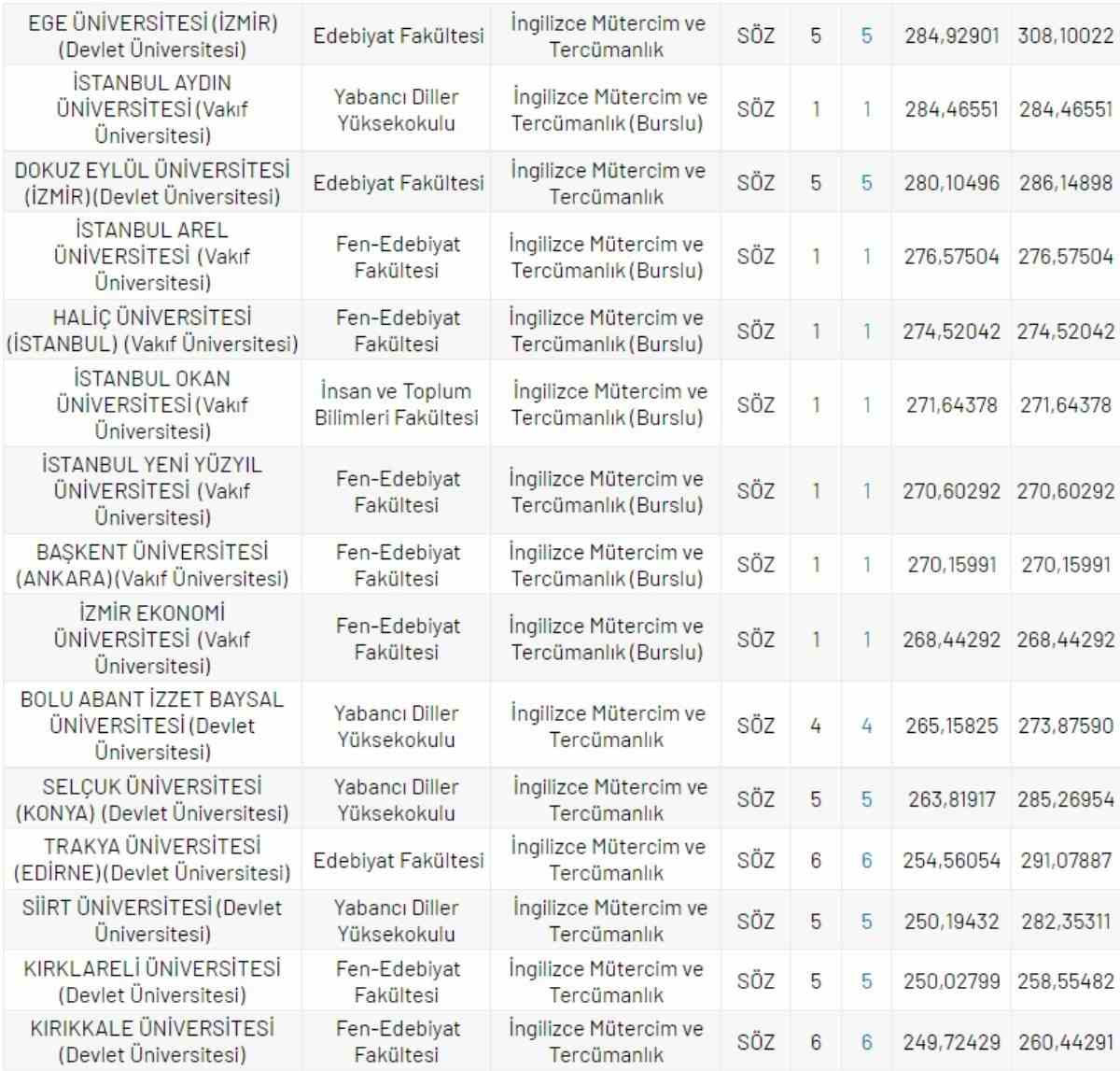
Task: Open the blue 1 link in İstanbul Okan row
Action: click(866, 404)
